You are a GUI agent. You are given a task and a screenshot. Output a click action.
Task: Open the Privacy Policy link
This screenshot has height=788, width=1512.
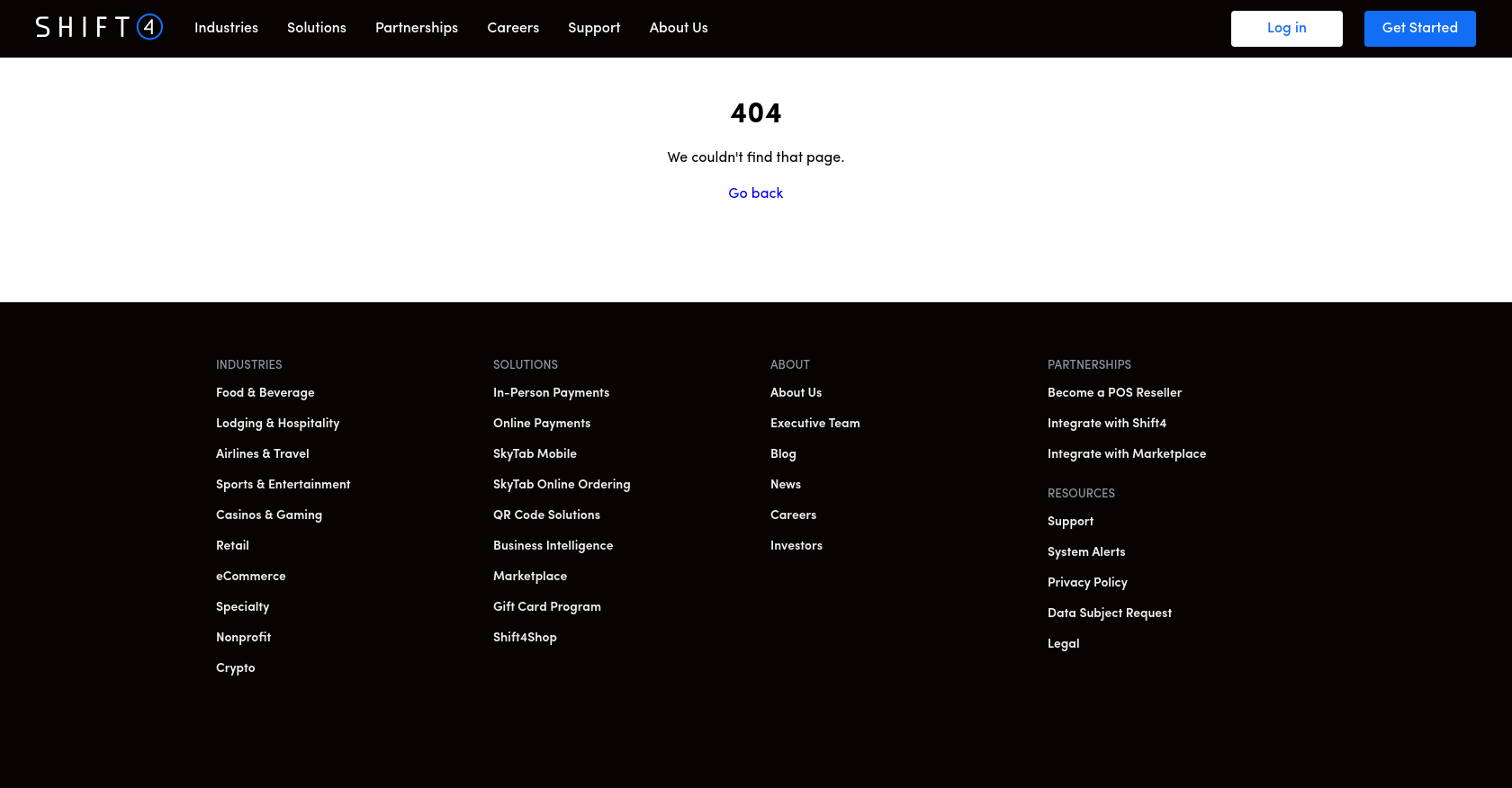(x=1087, y=583)
